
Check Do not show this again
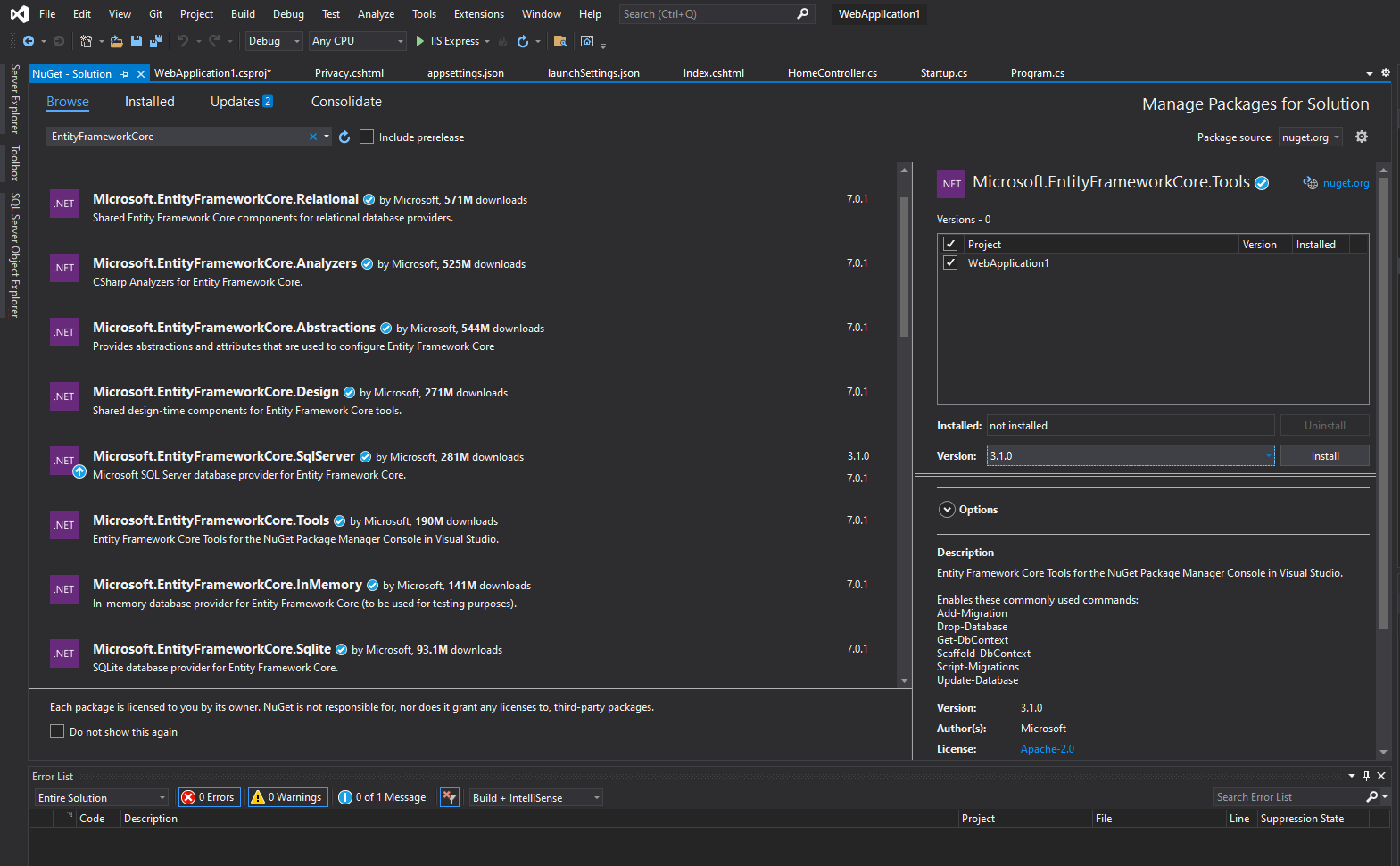click(57, 731)
